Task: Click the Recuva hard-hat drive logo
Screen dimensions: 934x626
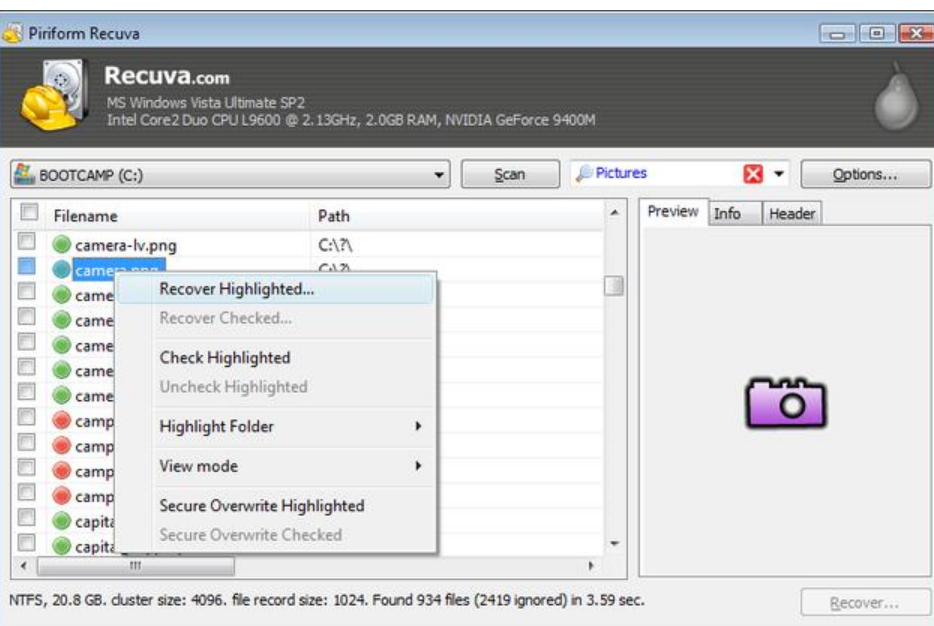Action: tap(54, 95)
